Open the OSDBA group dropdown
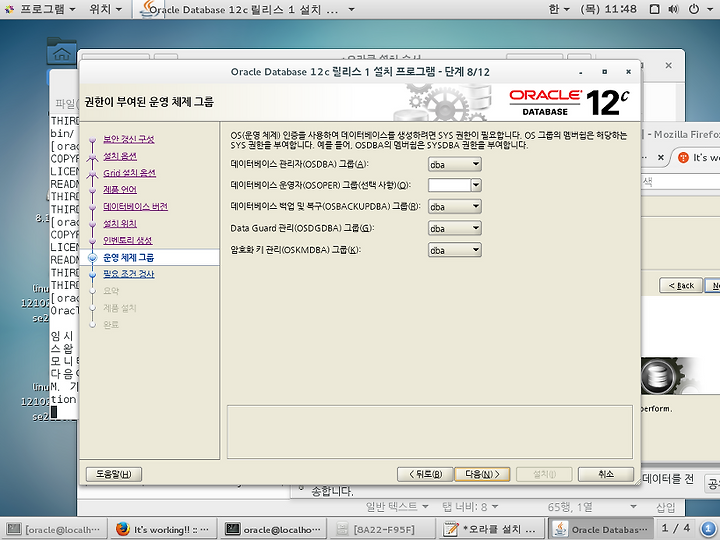Image resolution: width=720 pixels, height=540 pixels. click(455, 164)
